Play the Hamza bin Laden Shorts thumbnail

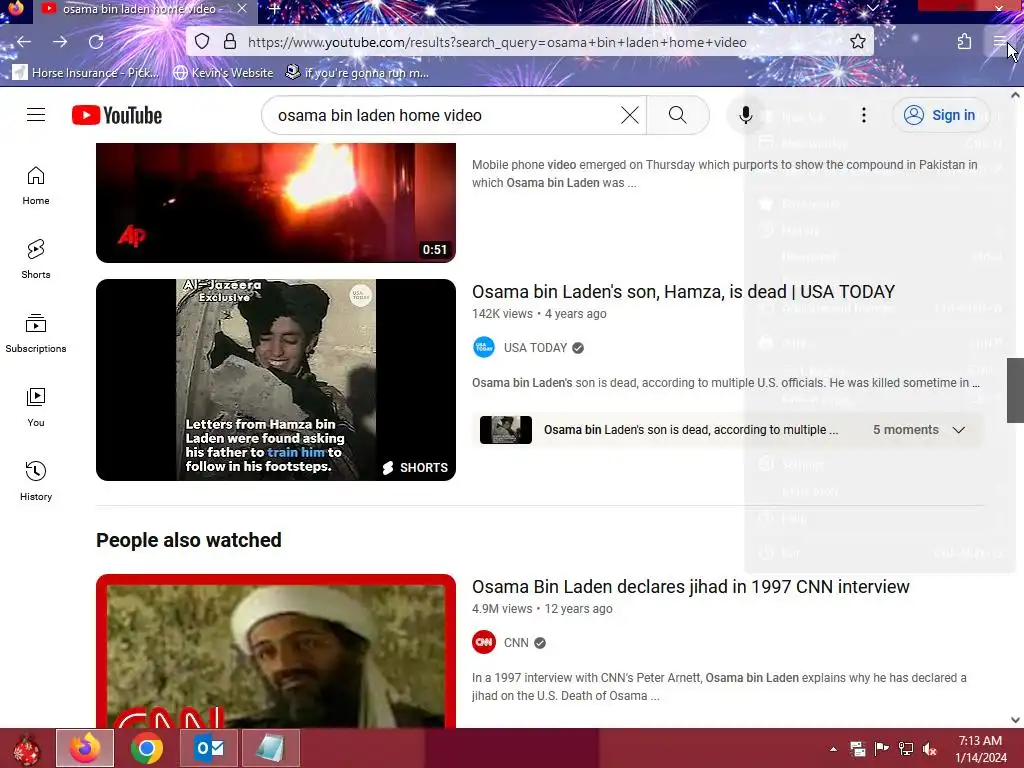pos(276,379)
